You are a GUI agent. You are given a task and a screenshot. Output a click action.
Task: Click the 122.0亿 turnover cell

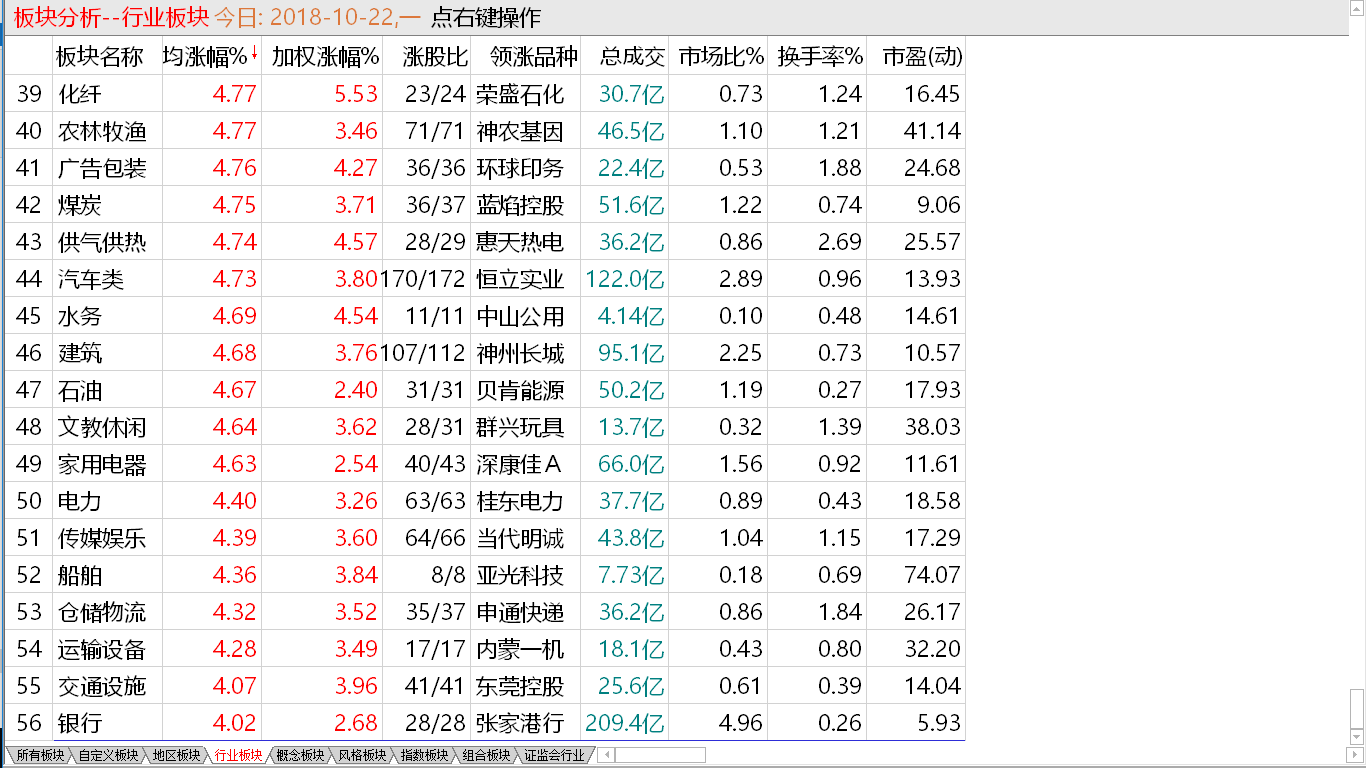[626, 279]
